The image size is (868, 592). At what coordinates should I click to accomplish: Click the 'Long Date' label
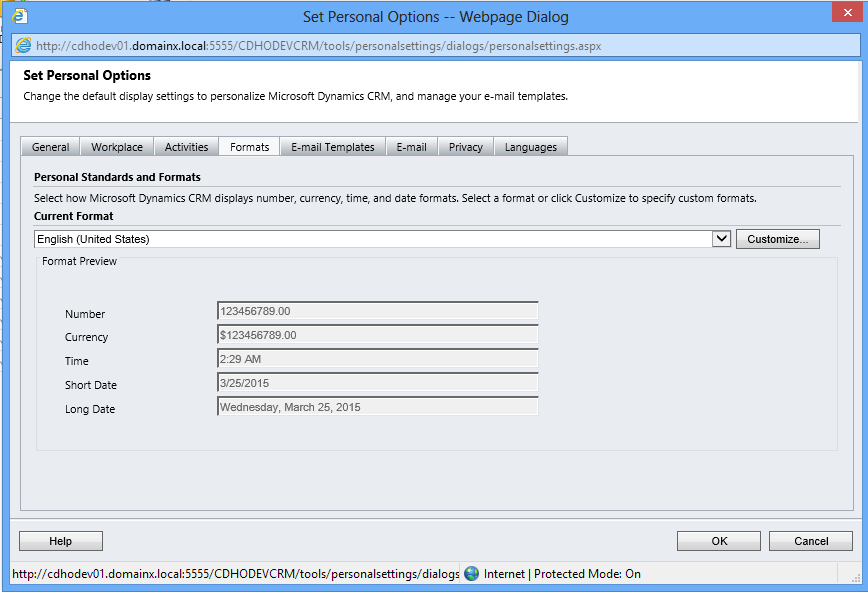(90, 409)
